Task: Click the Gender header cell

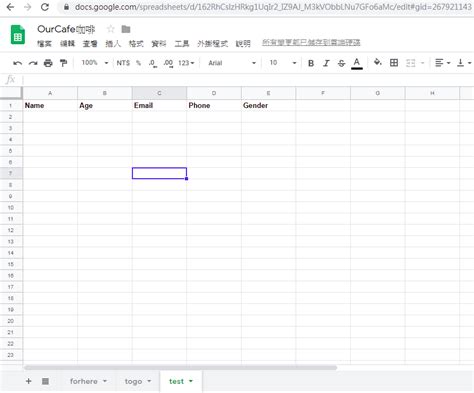Action: pos(268,105)
